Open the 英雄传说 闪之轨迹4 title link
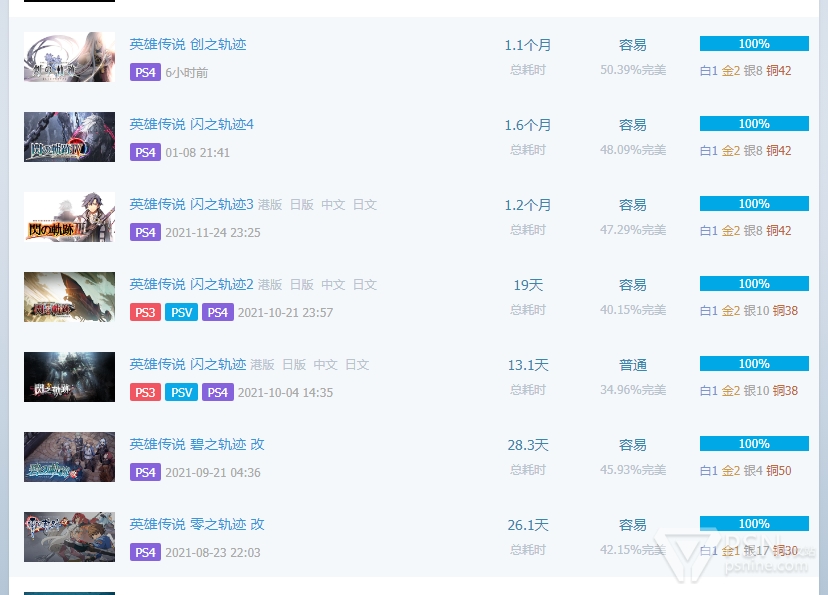The width and height of the screenshot is (828, 595). click(x=192, y=125)
